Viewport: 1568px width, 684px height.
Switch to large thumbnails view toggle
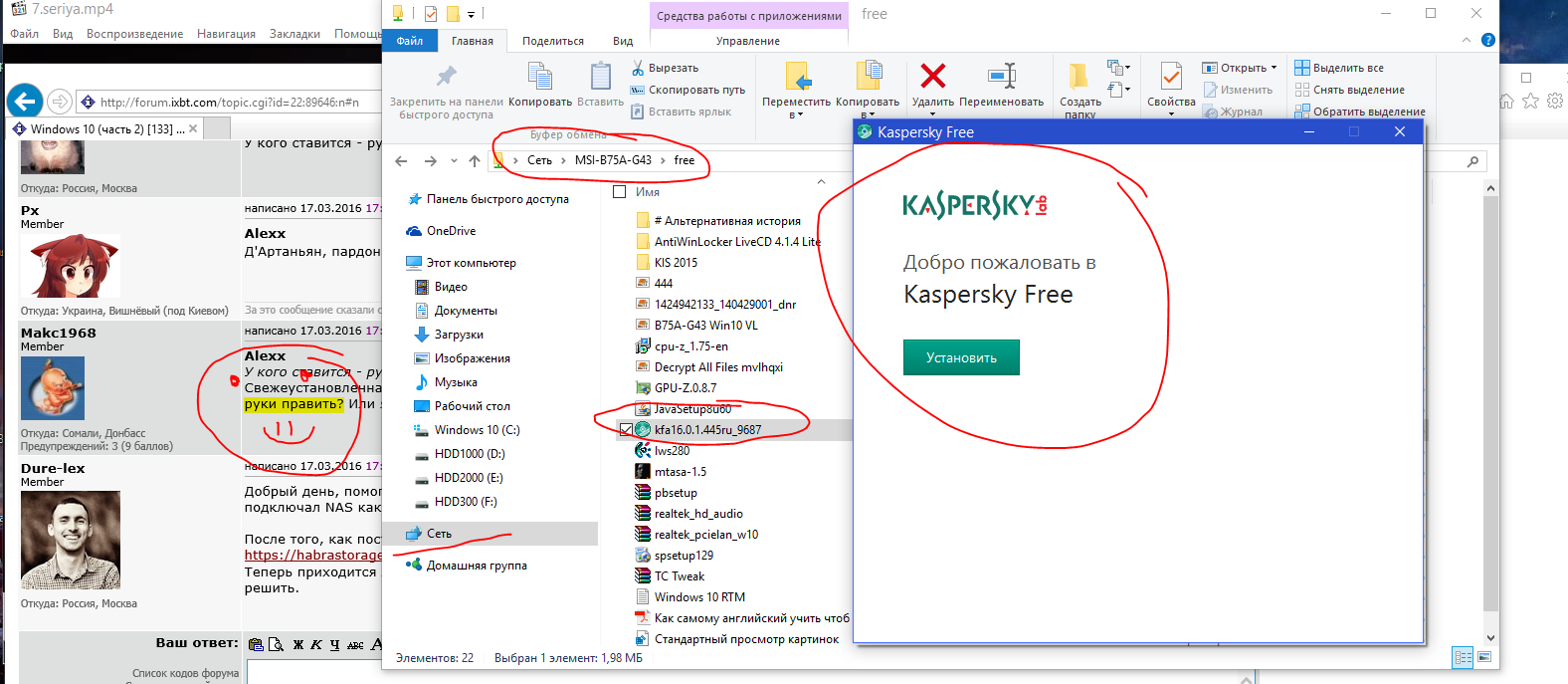click(1484, 657)
